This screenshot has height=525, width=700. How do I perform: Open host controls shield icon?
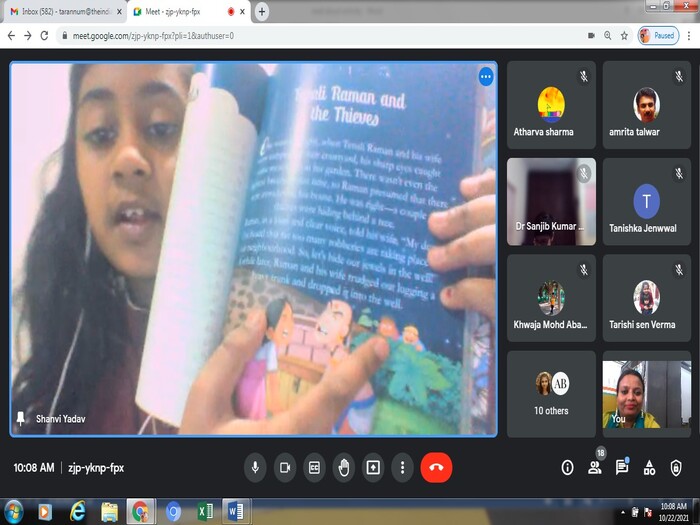point(676,467)
